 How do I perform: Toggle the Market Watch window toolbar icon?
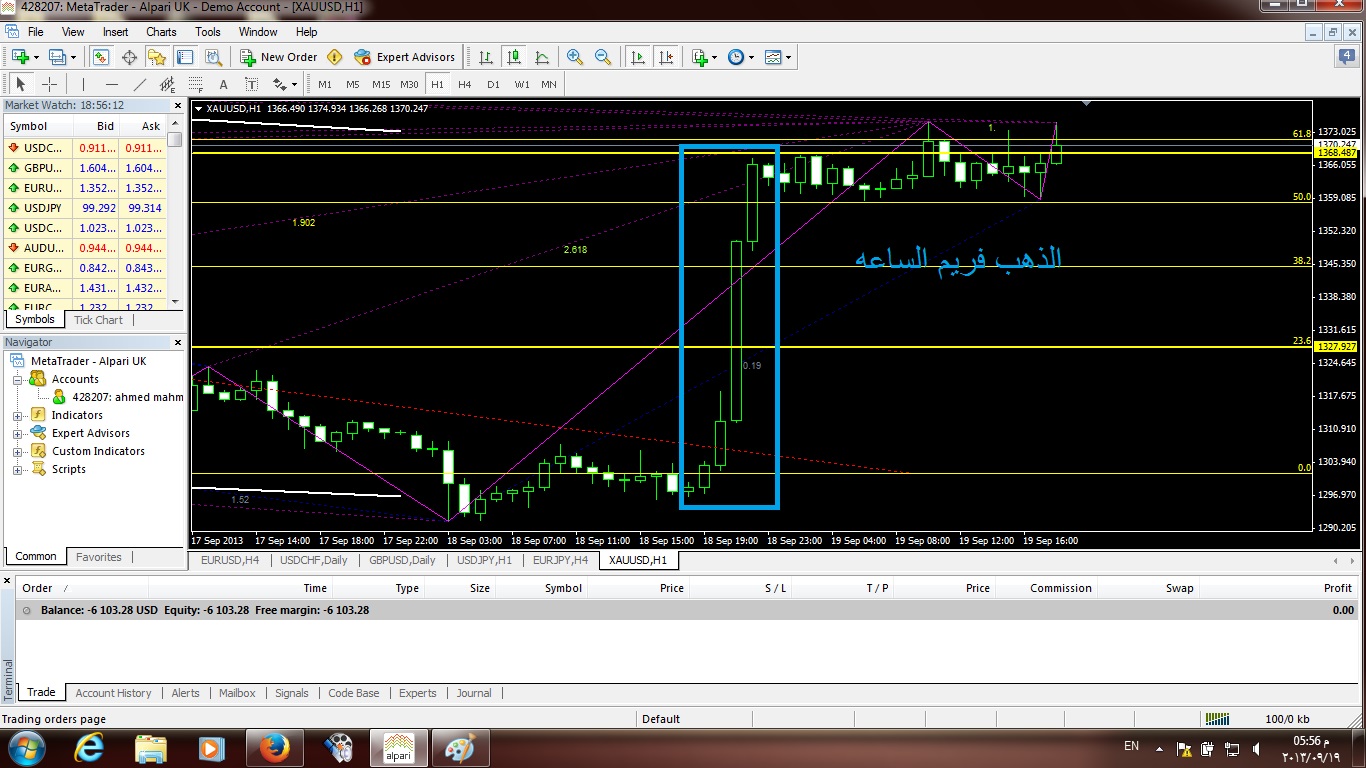pos(101,57)
